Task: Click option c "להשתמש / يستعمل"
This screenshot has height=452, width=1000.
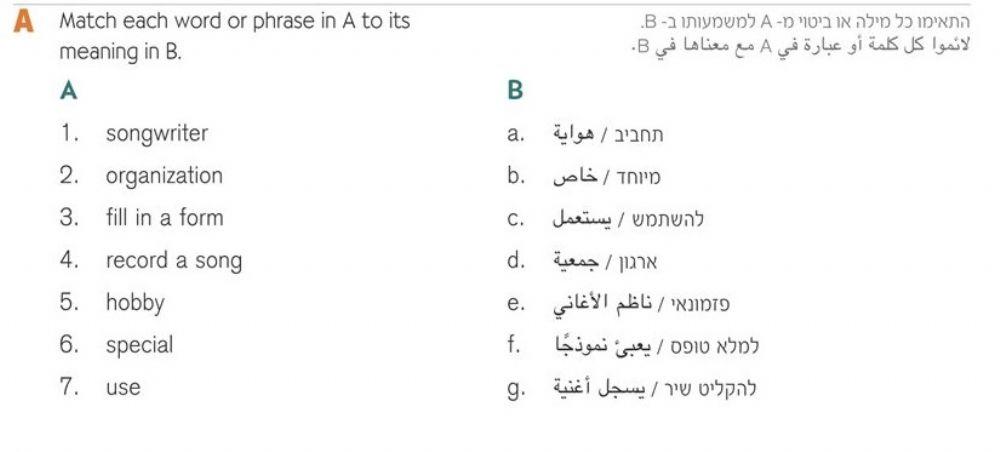Action: [629, 219]
